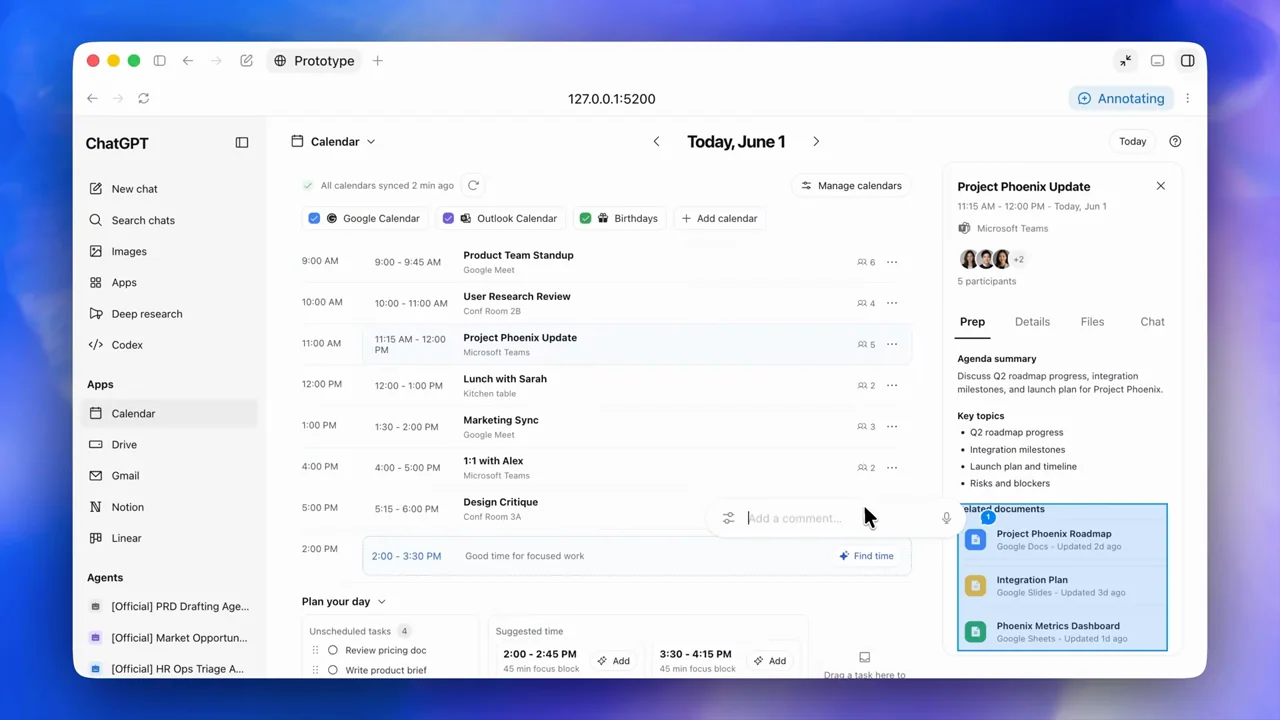Open the Integration Plan slides document
The height and width of the screenshot is (720, 1280).
coord(1063,586)
